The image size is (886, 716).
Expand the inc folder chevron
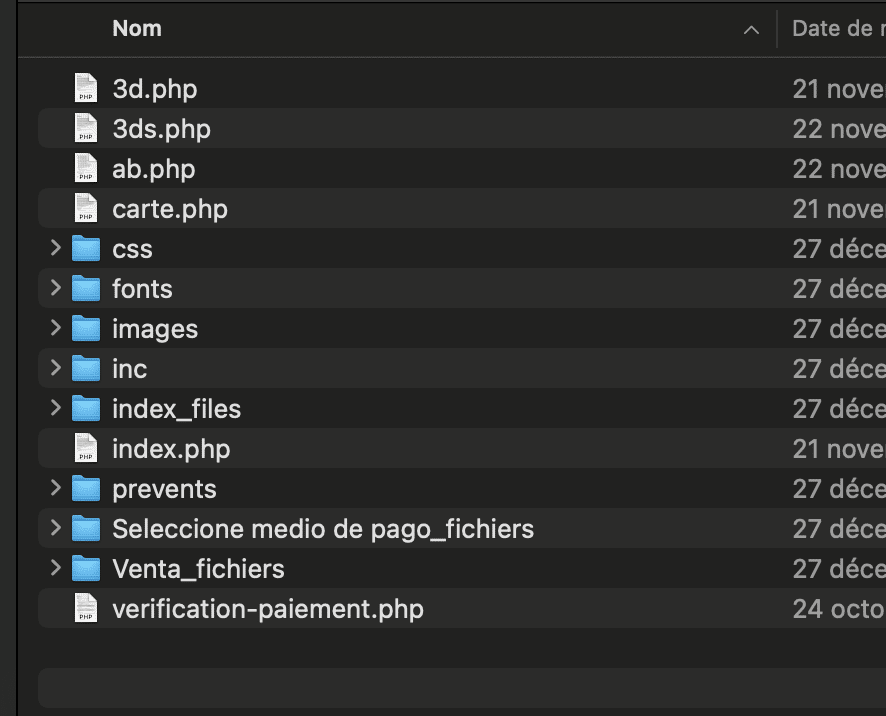coord(56,369)
